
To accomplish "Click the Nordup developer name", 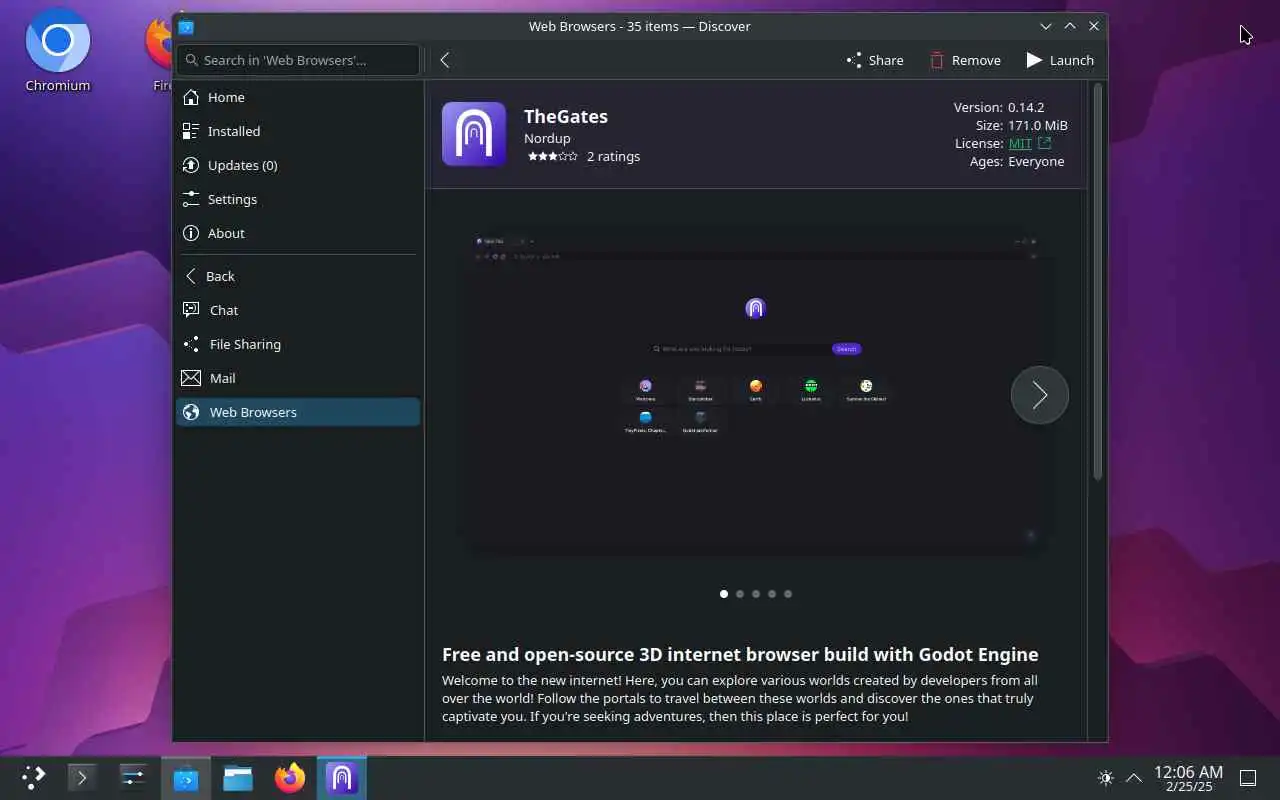I will pos(547,138).
